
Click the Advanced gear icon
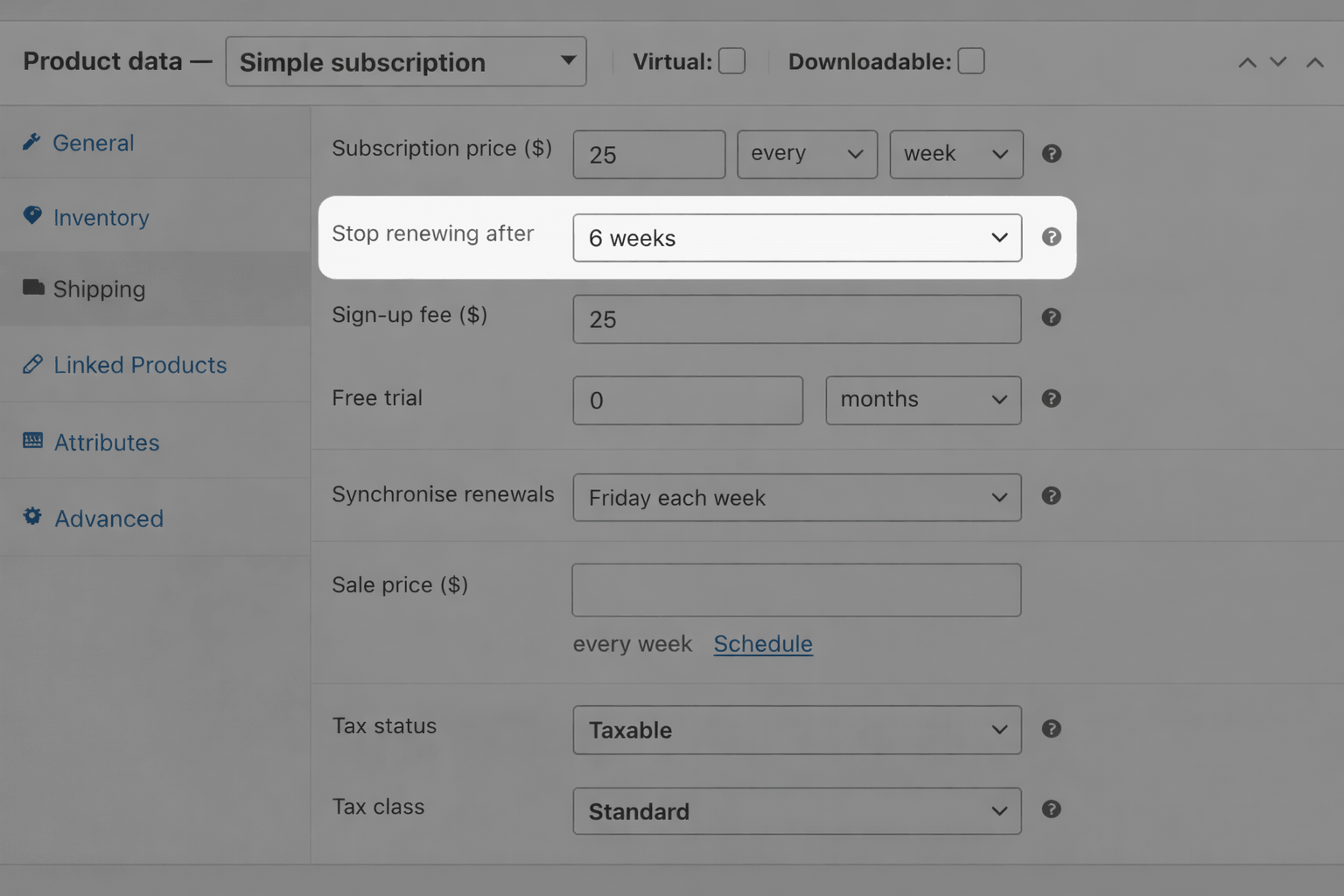32,516
